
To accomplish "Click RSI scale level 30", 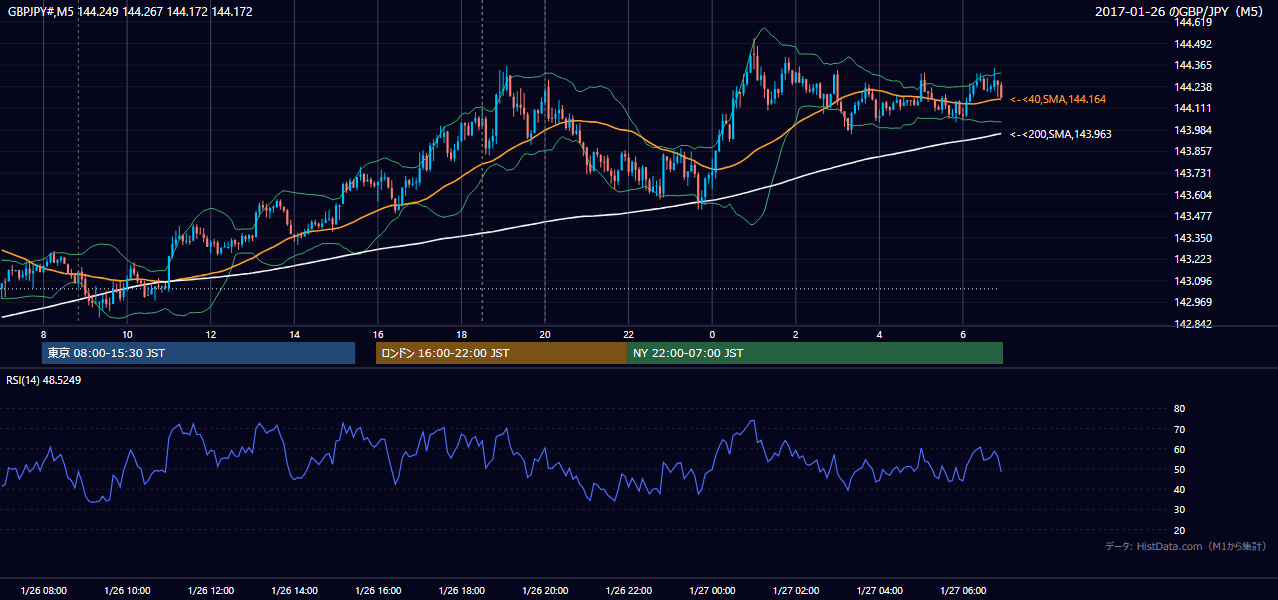I will (1179, 510).
